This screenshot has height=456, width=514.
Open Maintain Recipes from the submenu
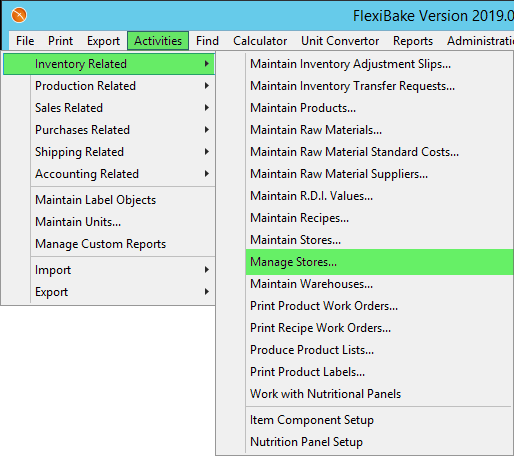coord(379,218)
